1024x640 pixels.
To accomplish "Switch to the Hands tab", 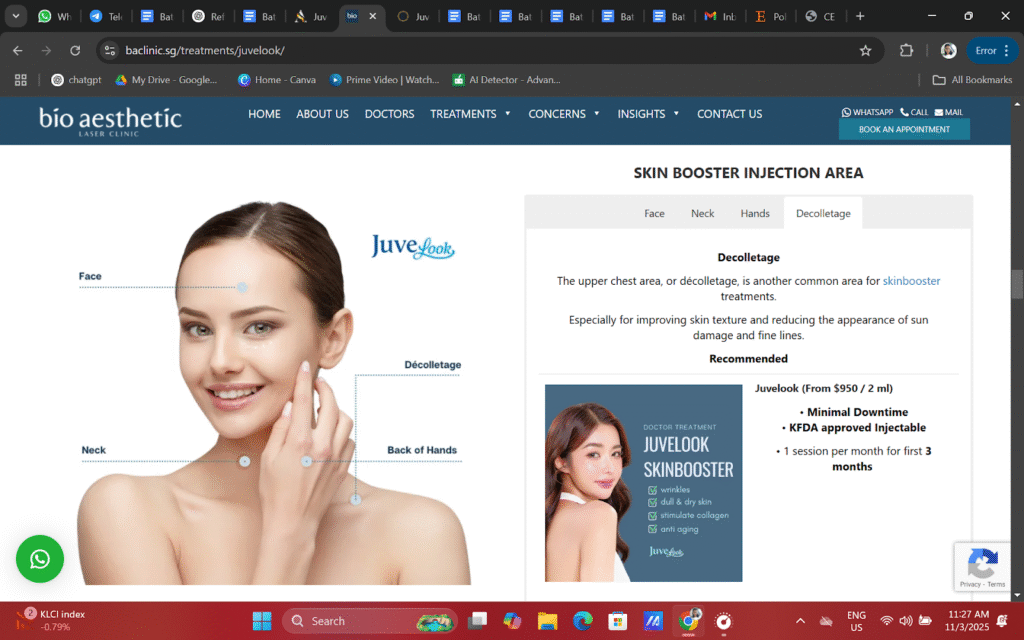I will [755, 214].
